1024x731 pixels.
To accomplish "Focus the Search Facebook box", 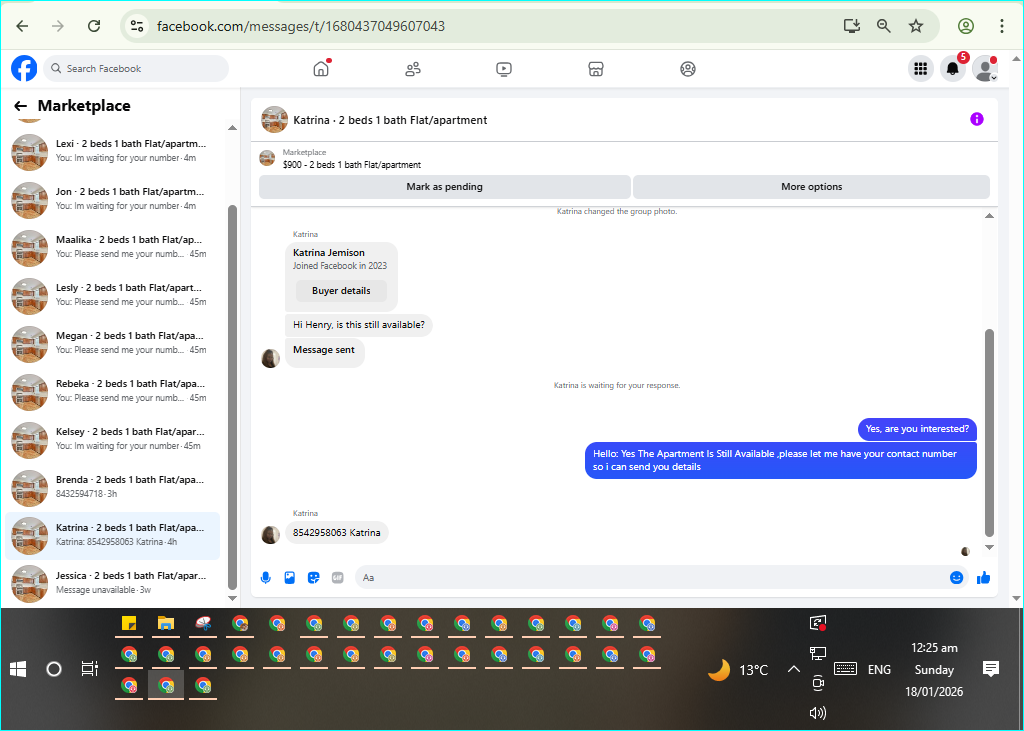I will coord(136,69).
